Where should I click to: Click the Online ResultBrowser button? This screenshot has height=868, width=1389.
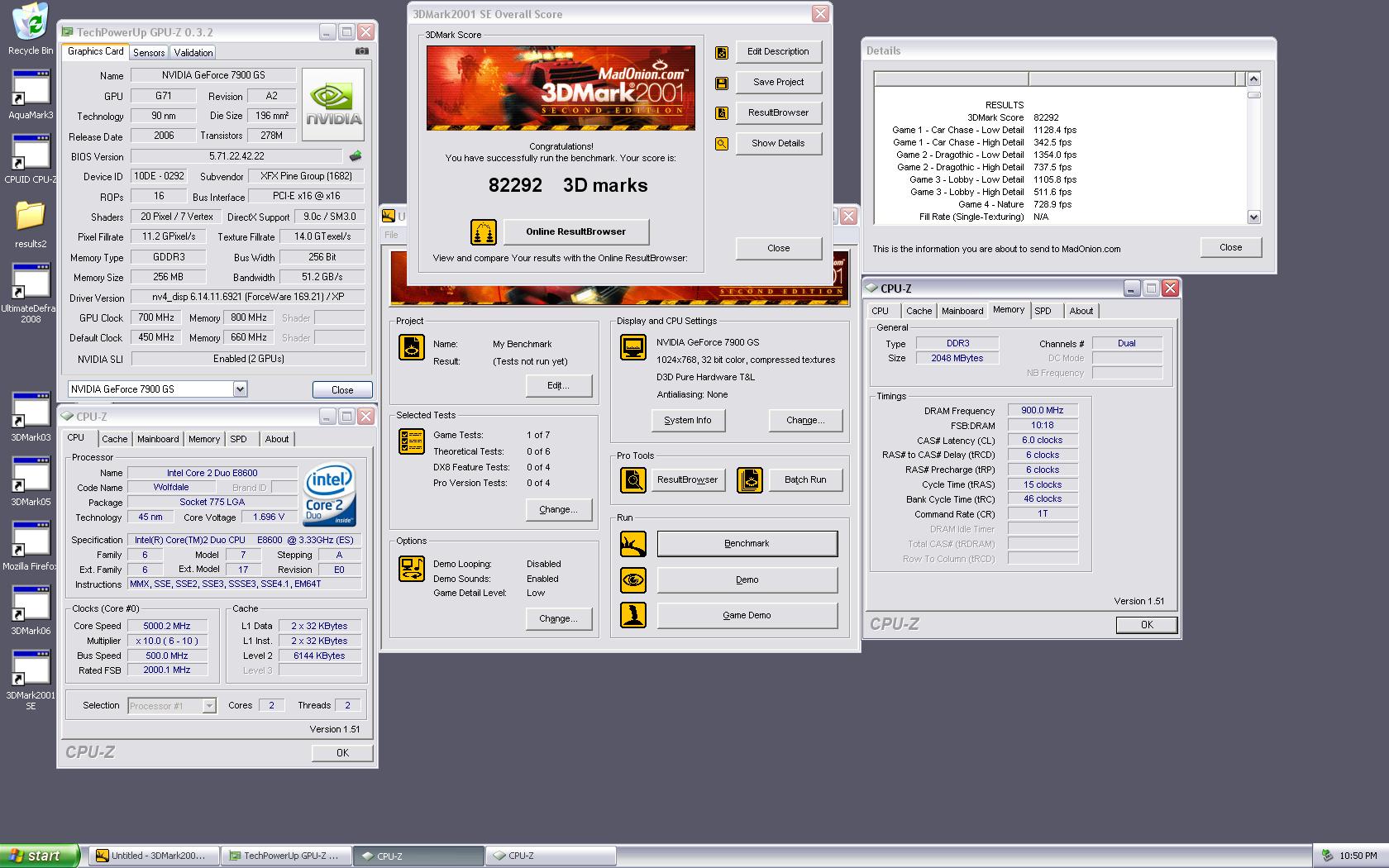[x=576, y=232]
